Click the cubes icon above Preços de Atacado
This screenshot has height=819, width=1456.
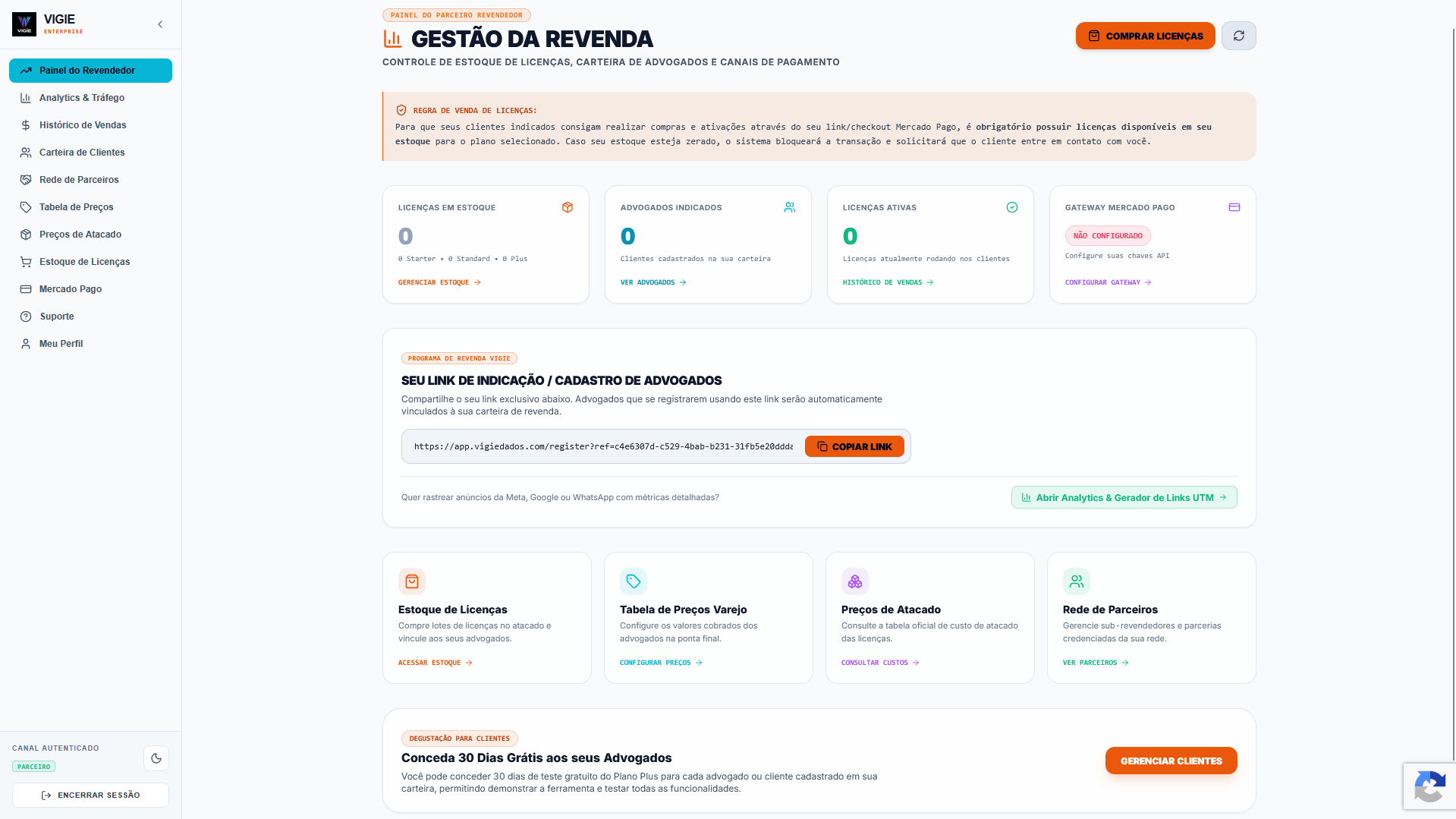point(855,581)
